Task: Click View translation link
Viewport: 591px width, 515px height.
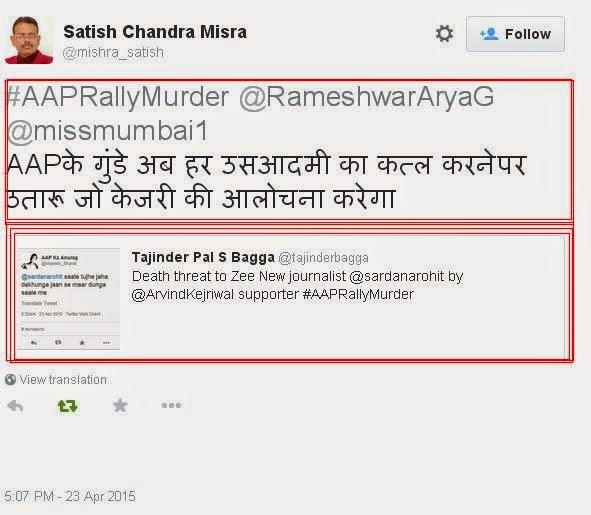Action: coord(63,380)
